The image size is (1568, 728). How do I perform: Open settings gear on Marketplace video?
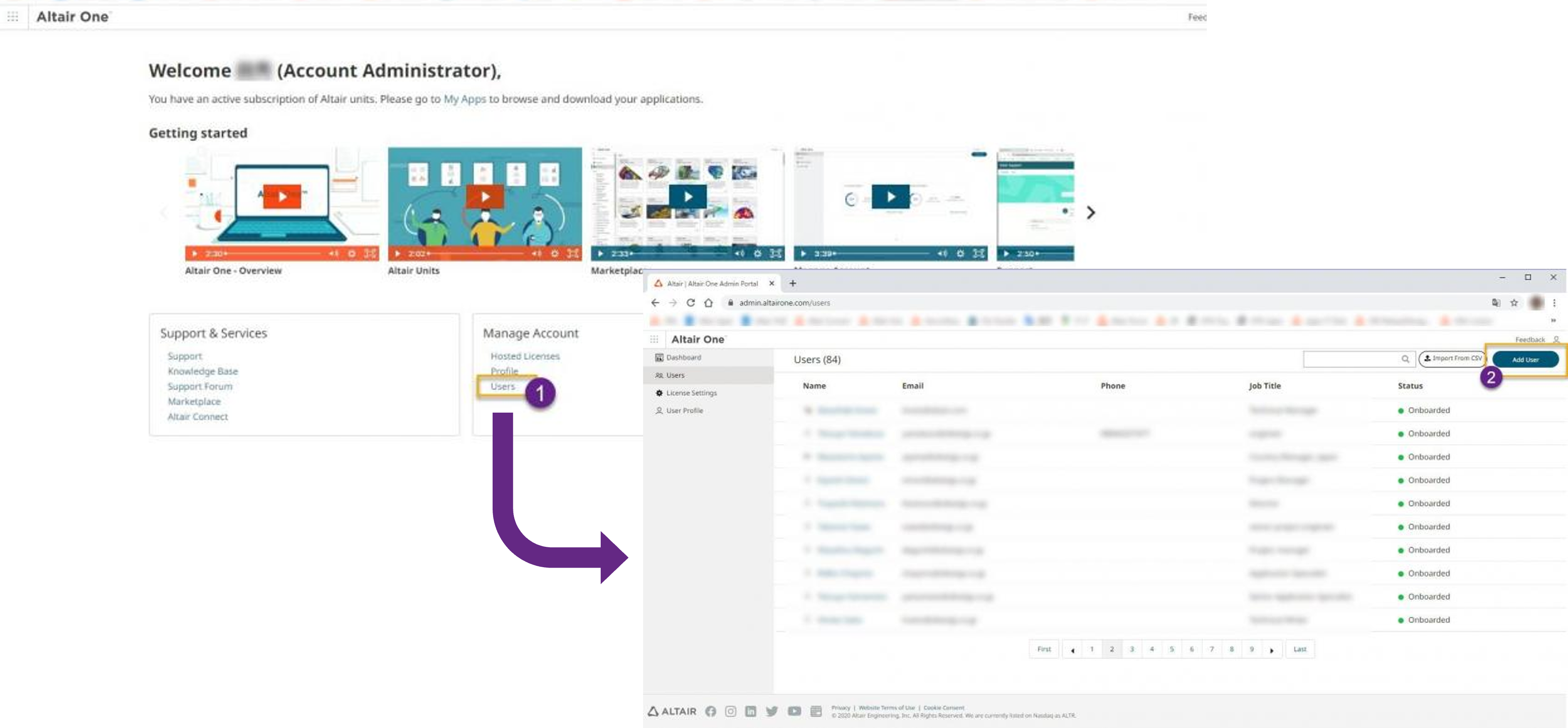click(x=757, y=253)
